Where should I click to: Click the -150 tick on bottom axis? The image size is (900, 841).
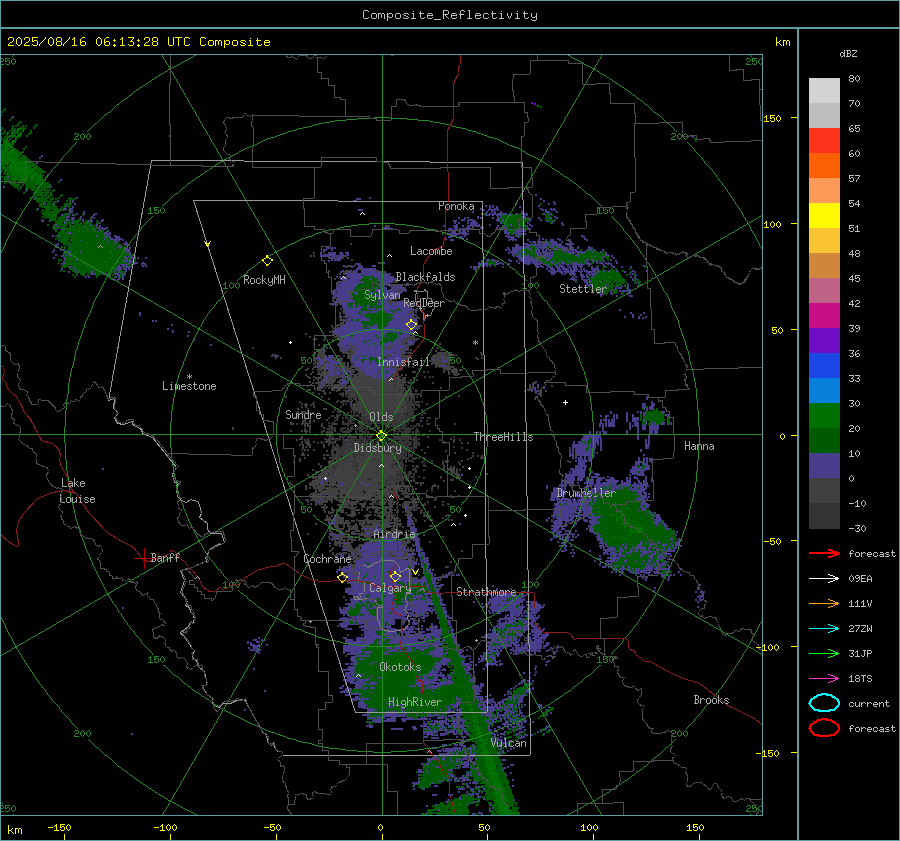point(59,827)
